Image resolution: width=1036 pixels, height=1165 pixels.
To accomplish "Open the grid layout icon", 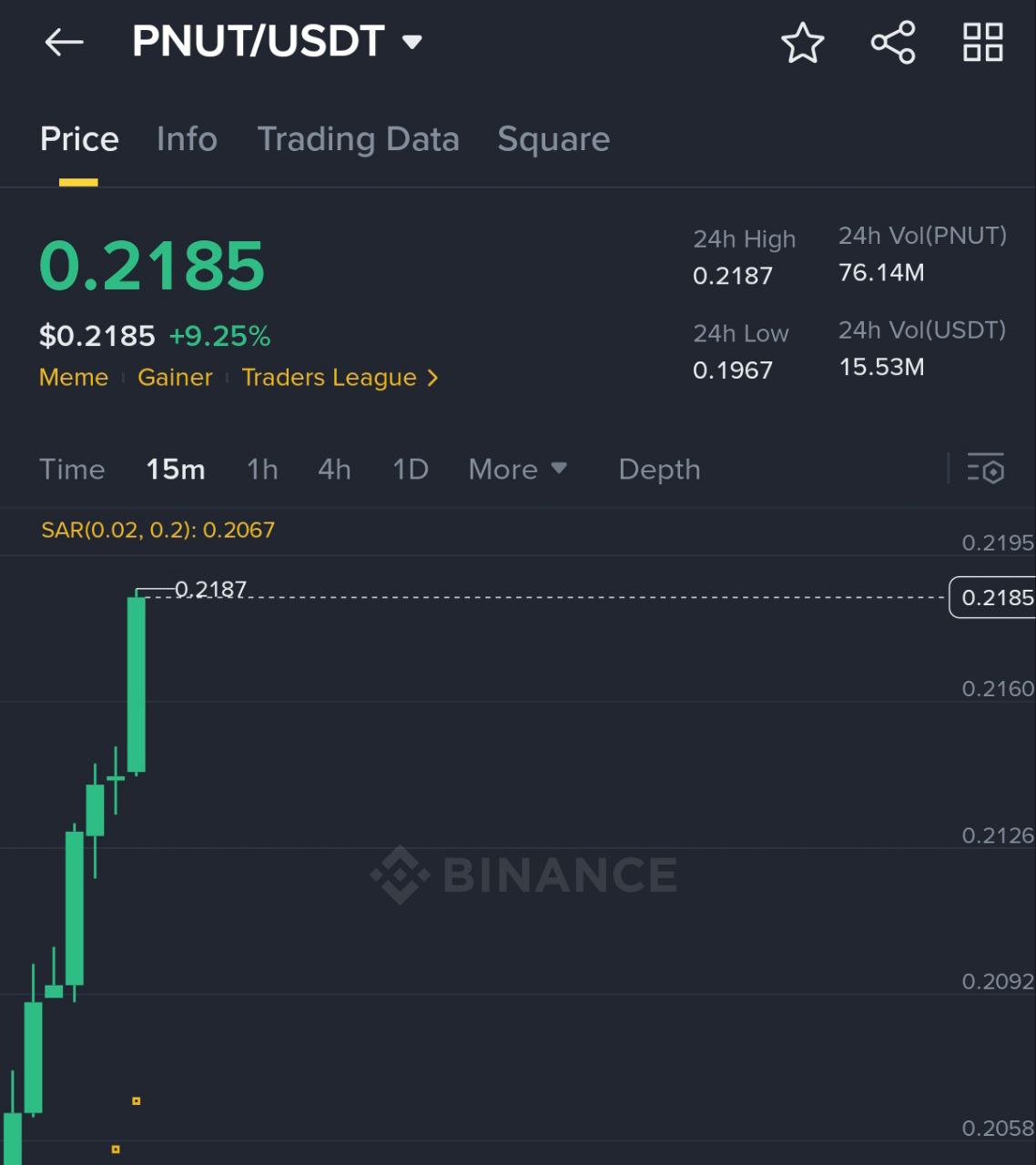I will click(x=983, y=43).
